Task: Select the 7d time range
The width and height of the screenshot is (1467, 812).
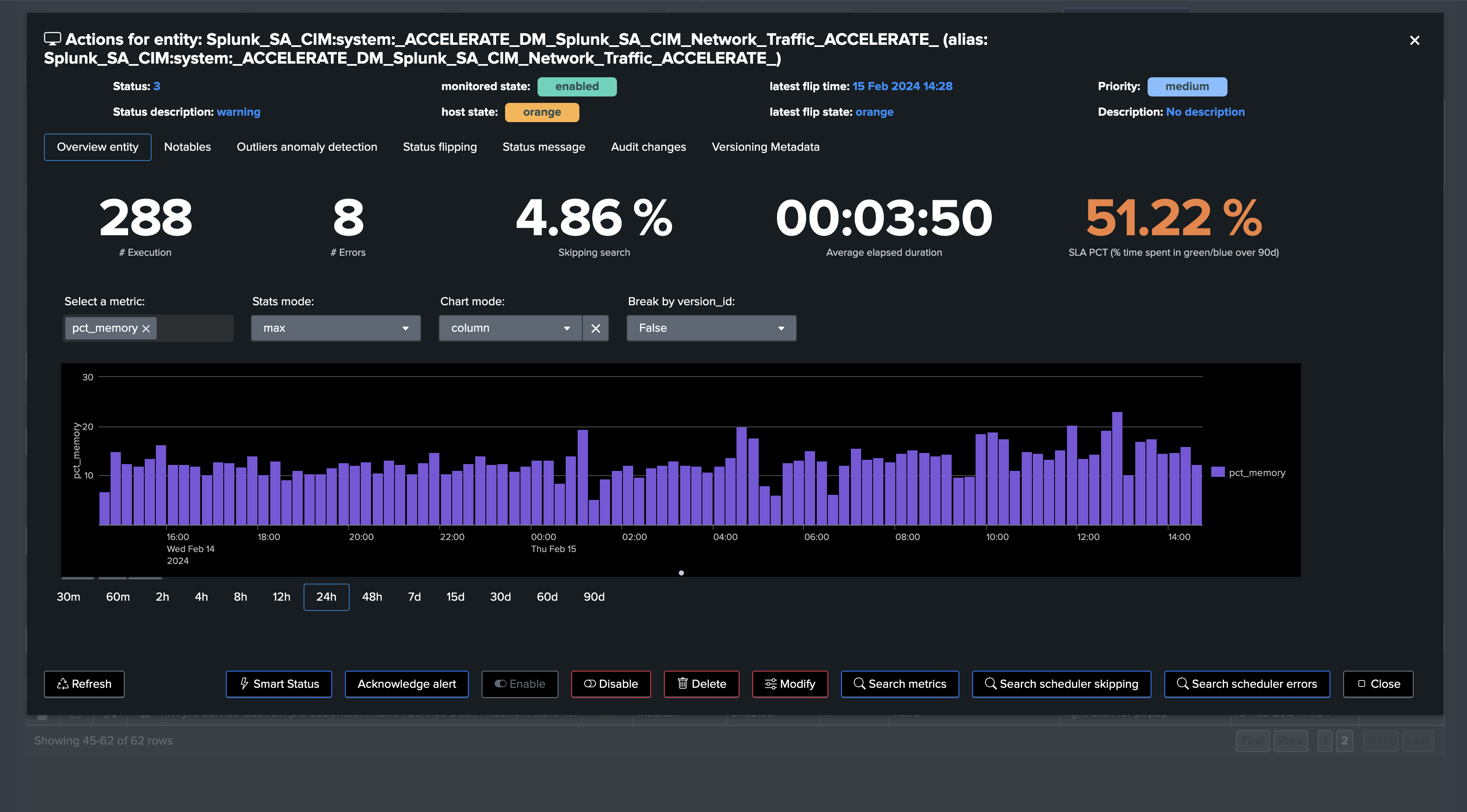Action: tap(414, 597)
